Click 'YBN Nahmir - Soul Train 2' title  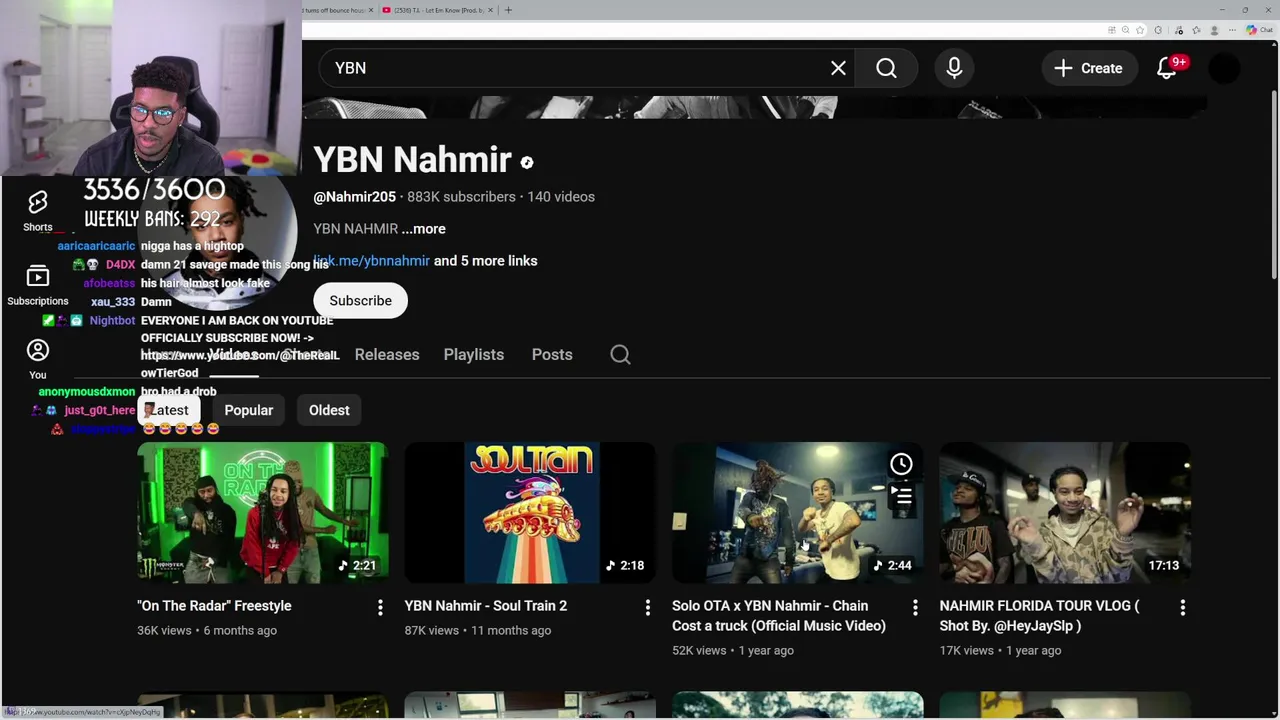485,606
